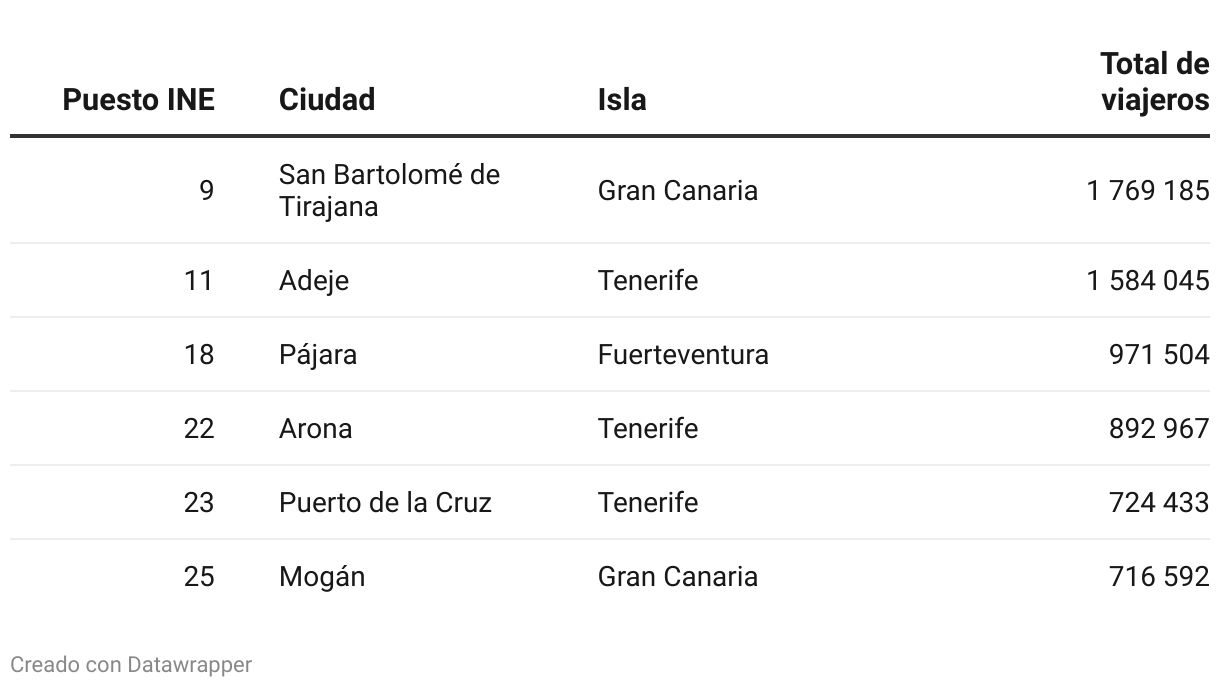This screenshot has width=1220, height=688.
Task: Select the Adeje city cell
Action: click(314, 281)
